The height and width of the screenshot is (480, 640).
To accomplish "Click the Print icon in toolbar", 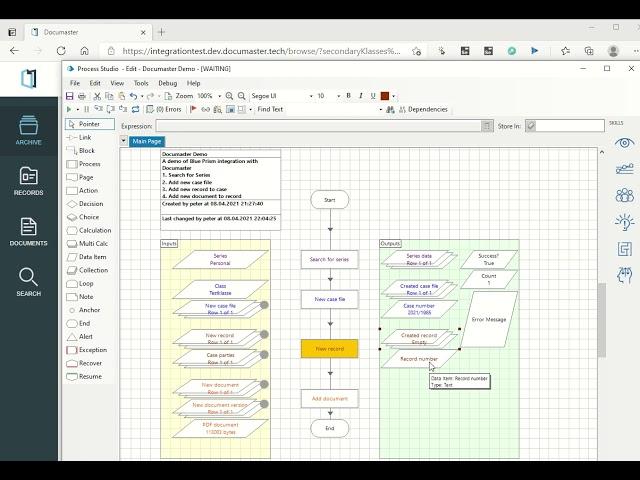I will 82,96.
